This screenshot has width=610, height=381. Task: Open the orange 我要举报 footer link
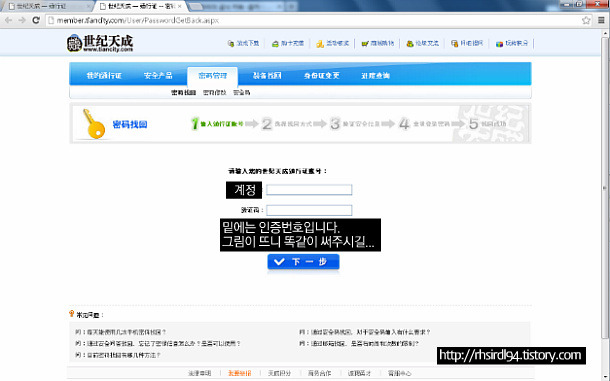pos(240,373)
